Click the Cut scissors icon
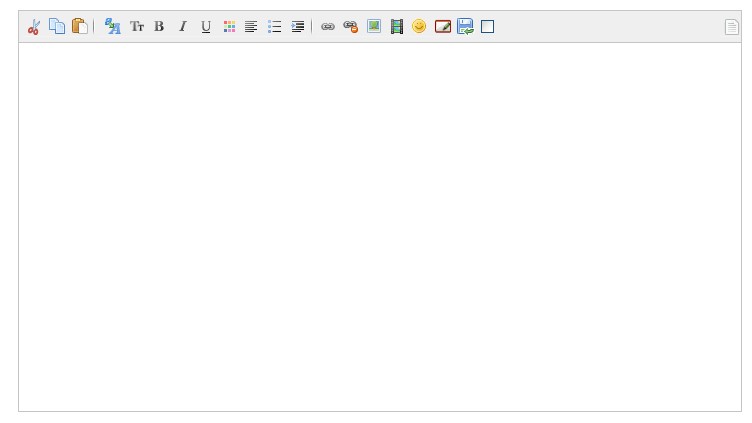752x423 pixels. click(x=34, y=27)
